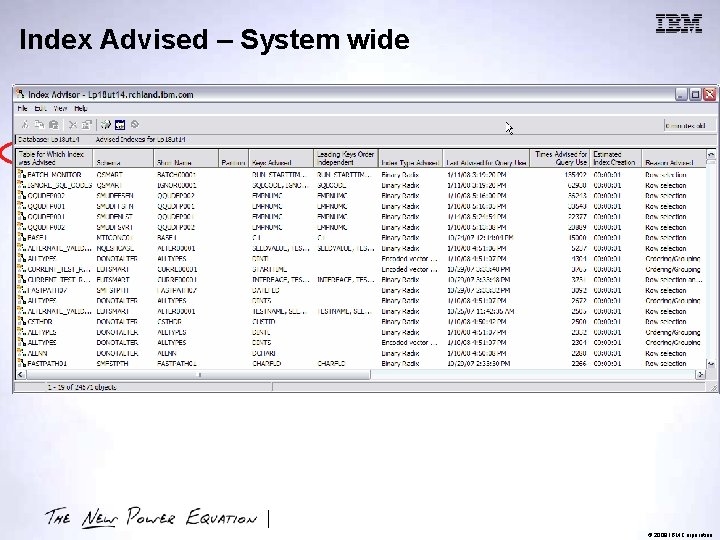Viewport: 720px width, 540px height.
Task: Click the Advised Indexes for Lp18ut14 label
Action: coord(141,139)
